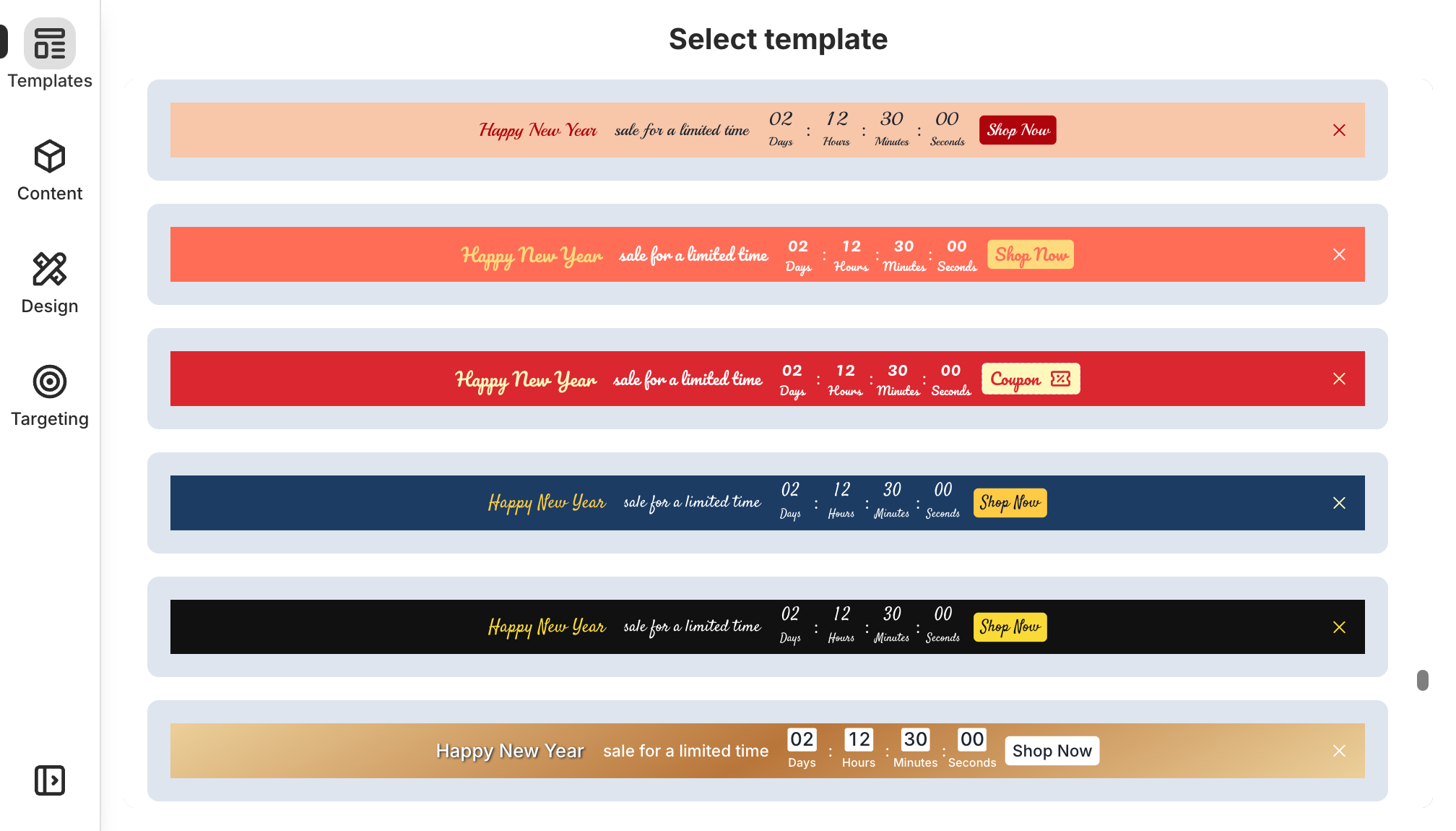The image size is (1456, 831).
Task: Click the Design label in sidebar
Action: (x=50, y=306)
